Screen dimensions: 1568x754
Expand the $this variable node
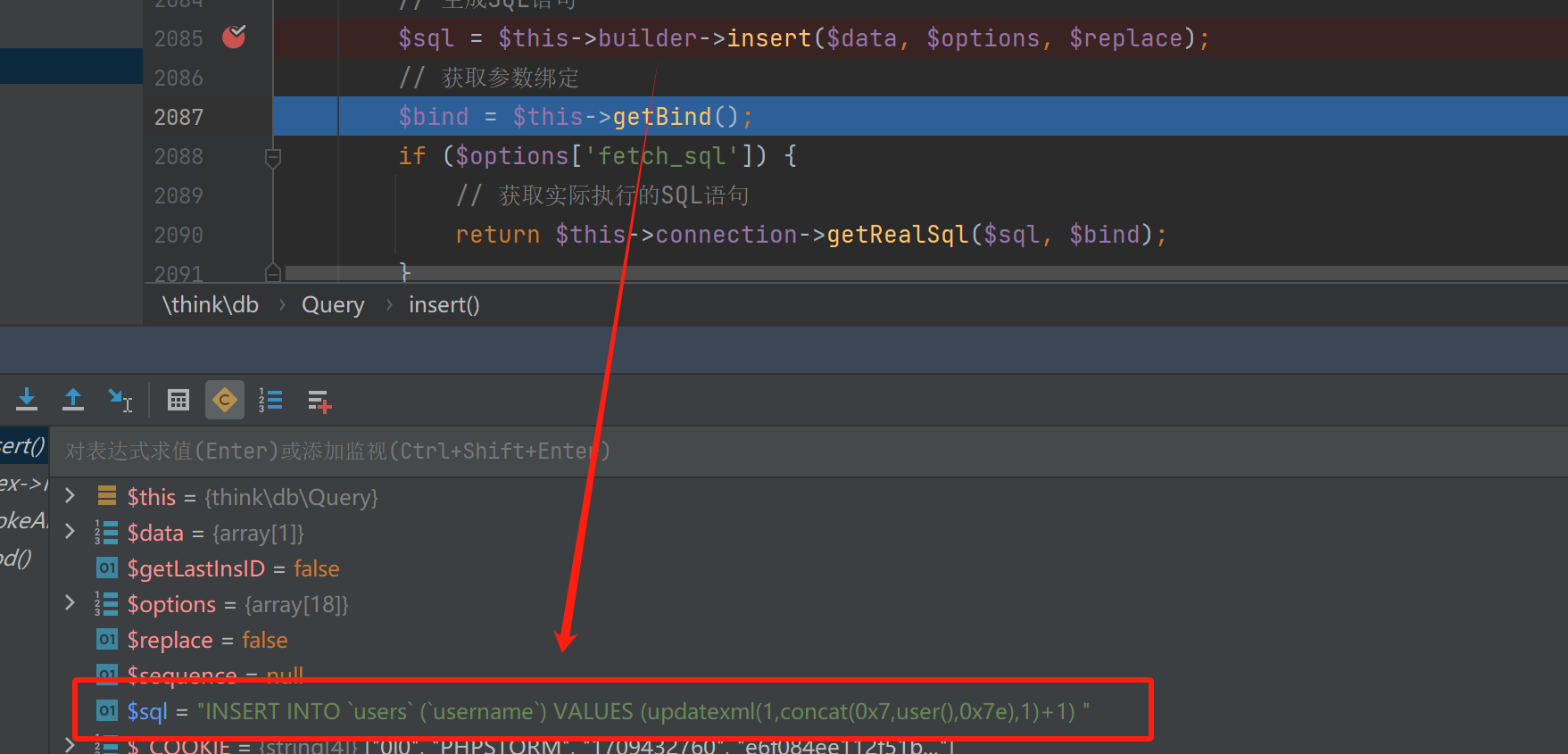pyautogui.click(x=70, y=496)
